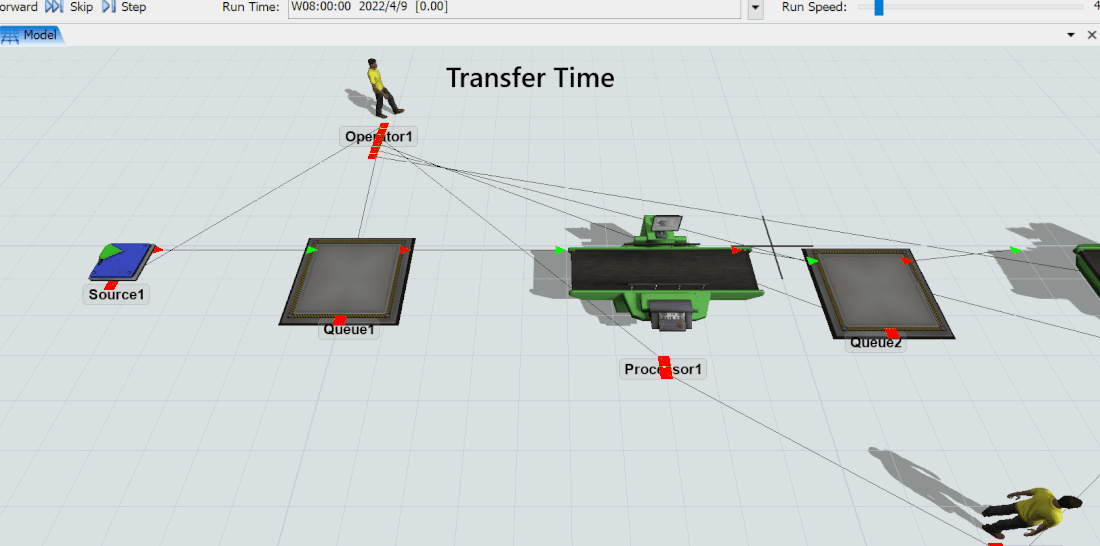Click Processor1's green input port

[x=560, y=250]
